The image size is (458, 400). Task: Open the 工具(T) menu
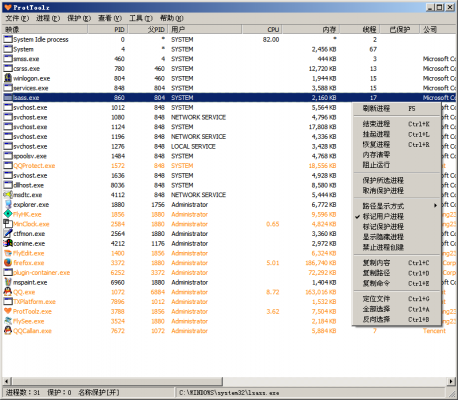(141, 18)
